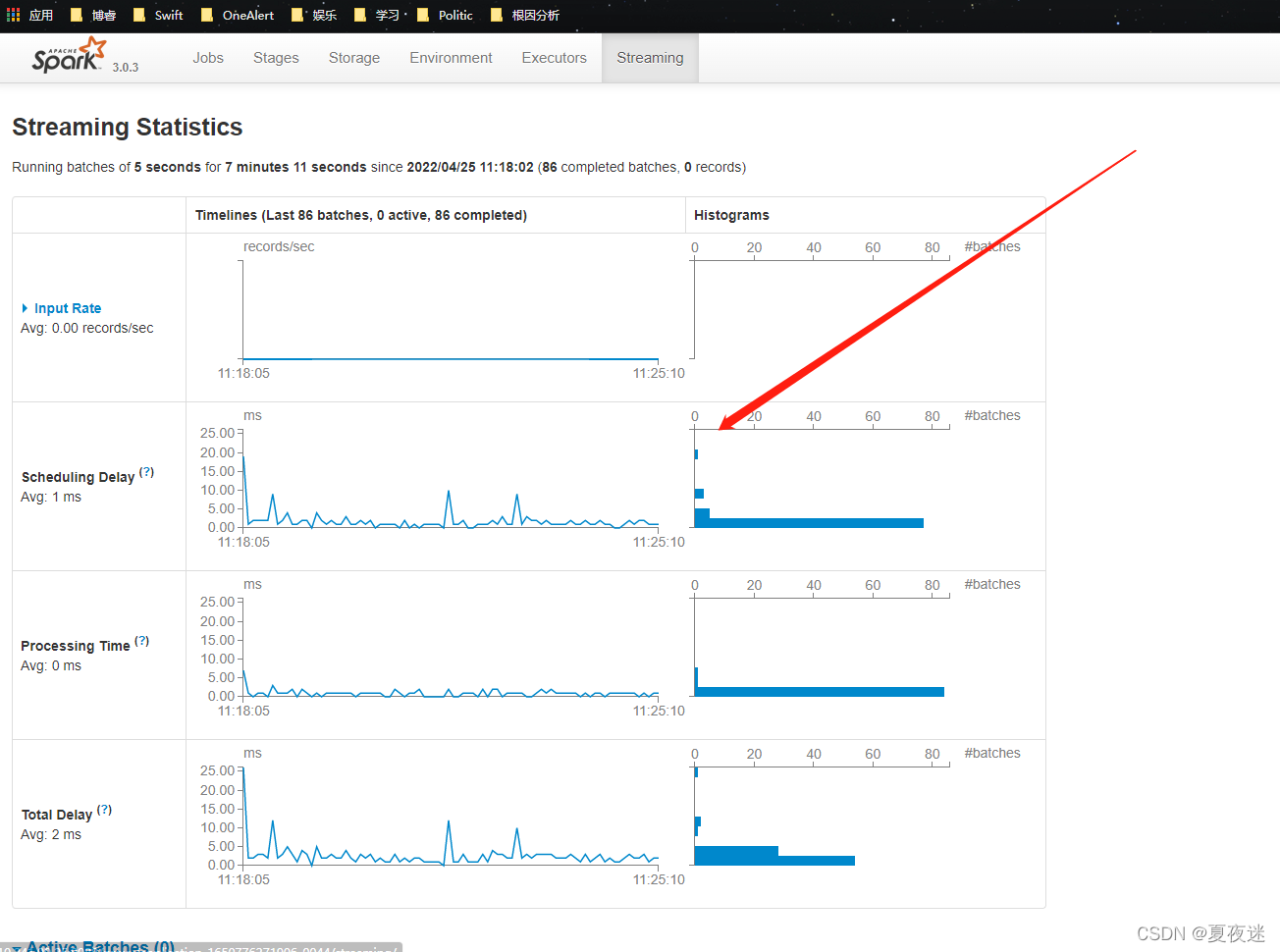The width and height of the screenshot is (1280, 952).
Task: Open the 娱乐 bookmark folder
Action: (314, 15)
